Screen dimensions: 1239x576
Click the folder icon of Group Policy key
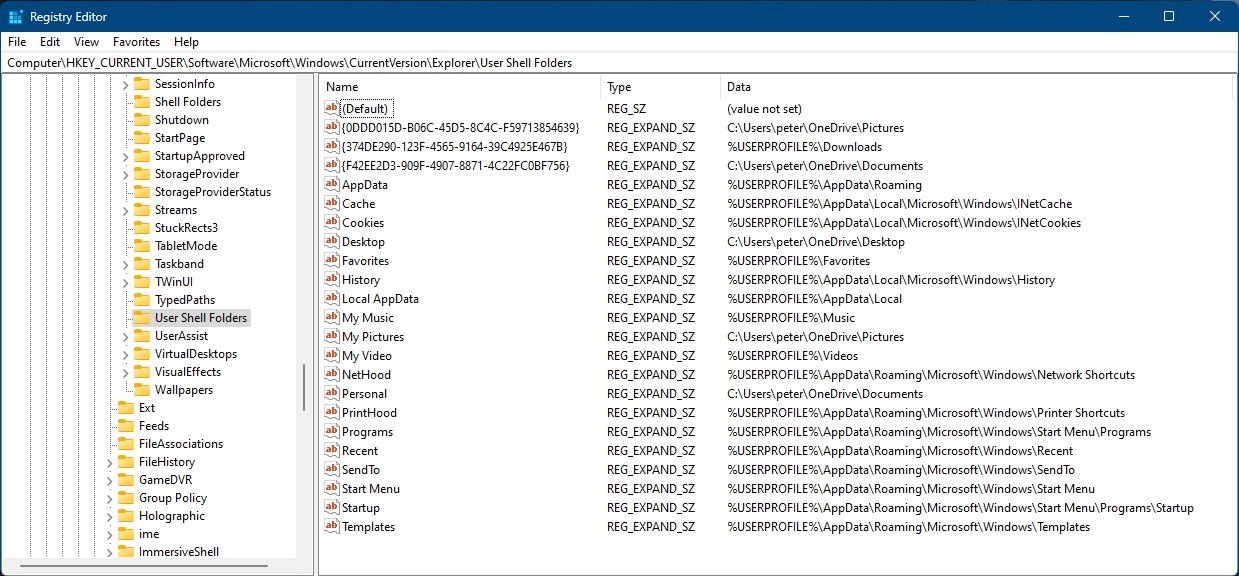(x=125, y=498)
